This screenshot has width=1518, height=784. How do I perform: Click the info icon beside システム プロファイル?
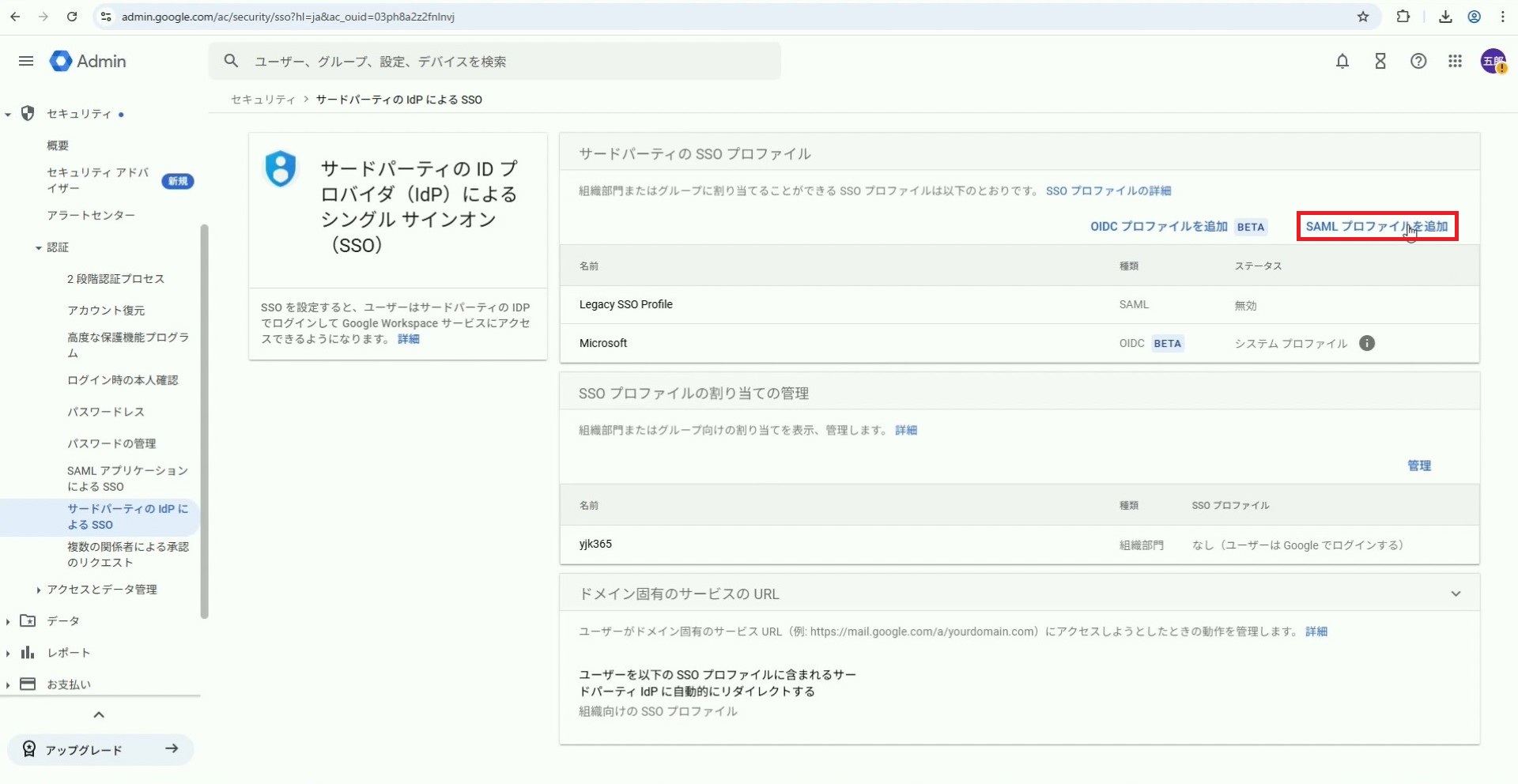pyautogui.click(x=1366, y=343)
